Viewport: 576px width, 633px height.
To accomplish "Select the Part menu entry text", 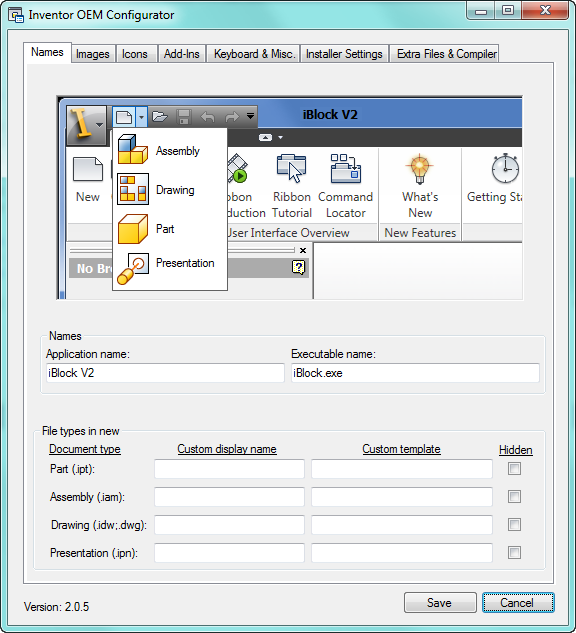I will point(165,229).
